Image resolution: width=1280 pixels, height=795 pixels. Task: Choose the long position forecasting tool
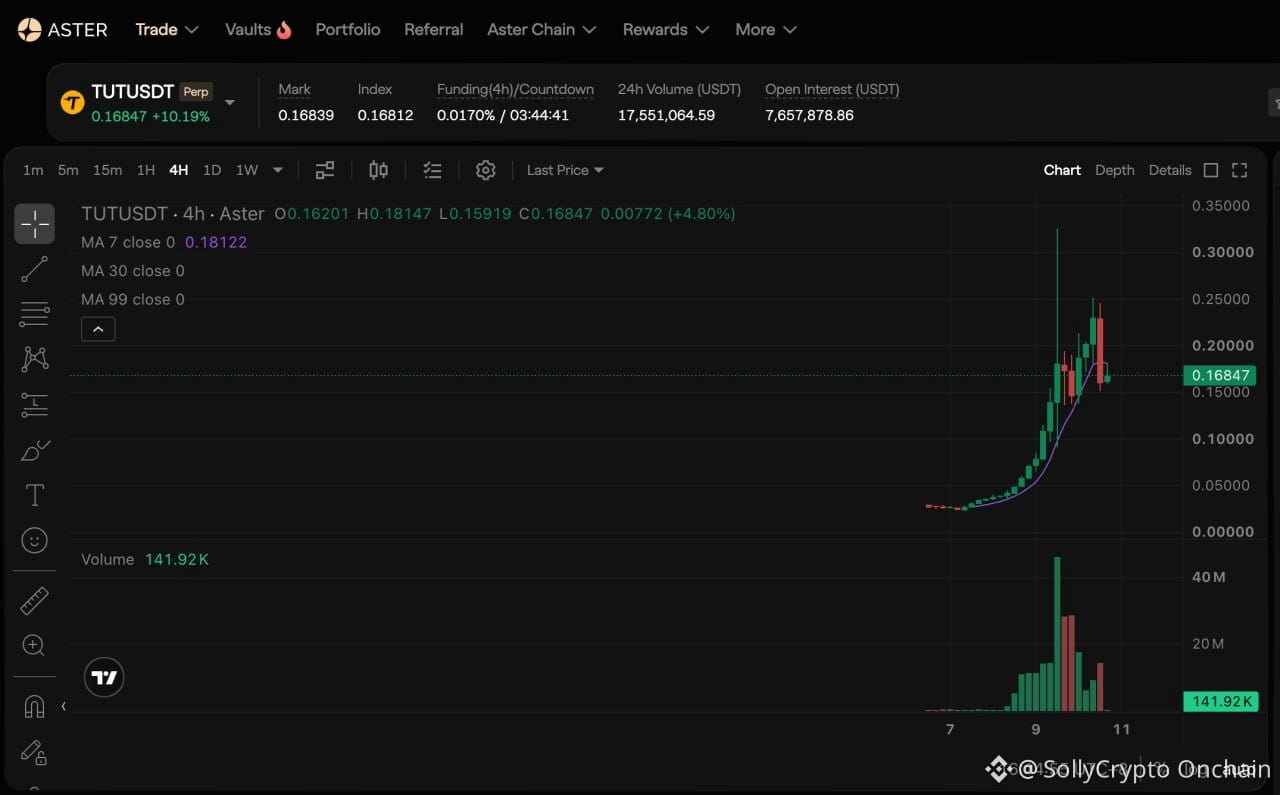click(34, 405)
